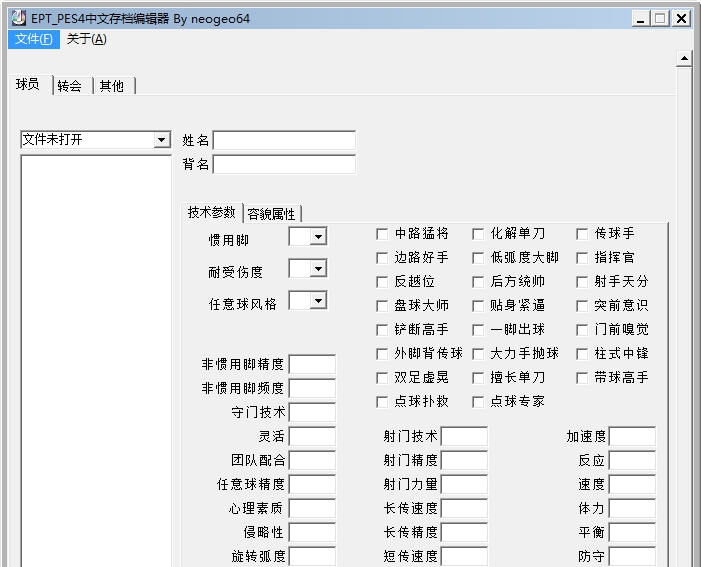
Task: Open the 耐受伤度 dropdown
Action: 318,269
